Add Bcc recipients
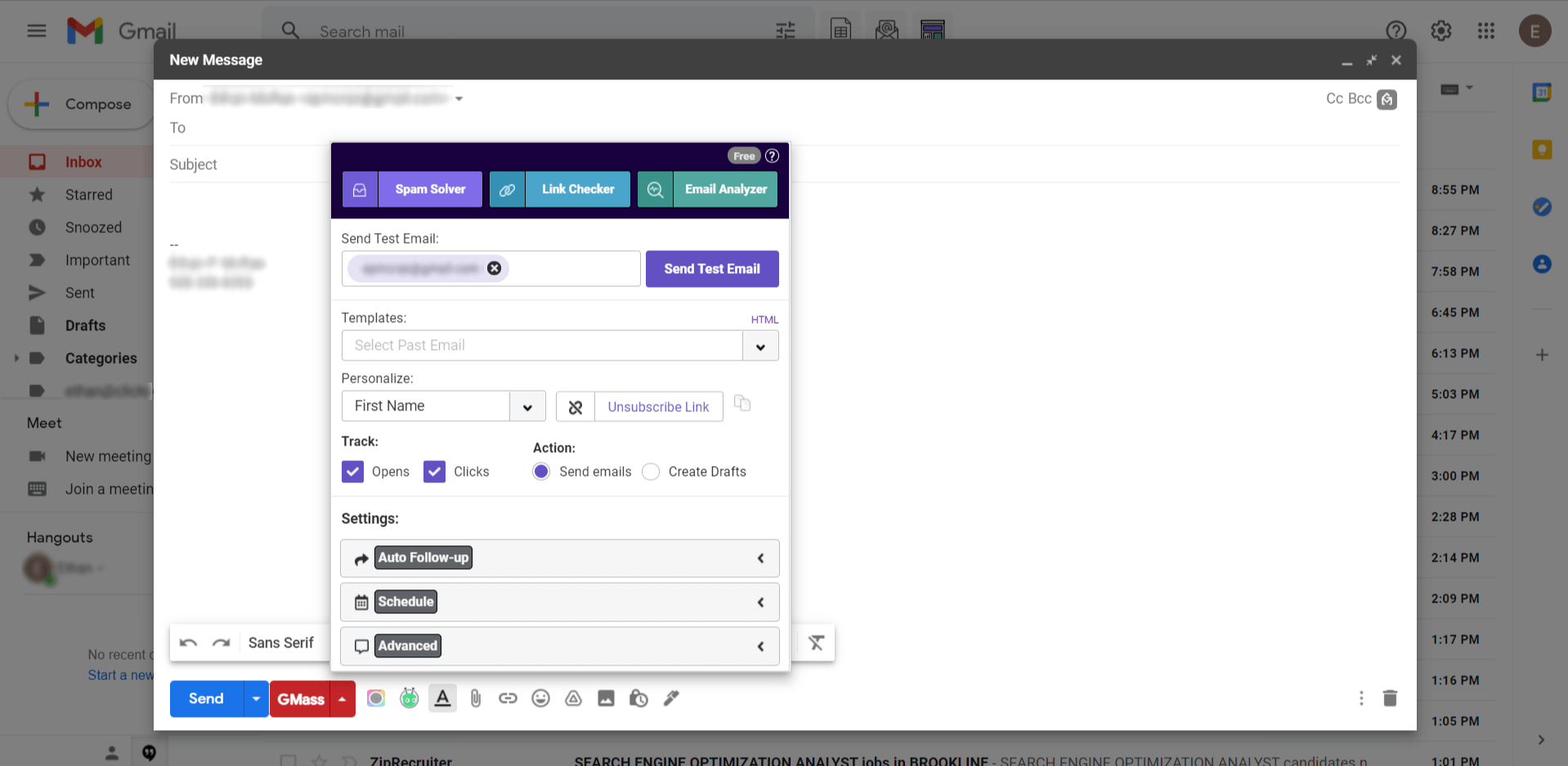Viewport: 1568px width, 766px height. pos(1360,99)
